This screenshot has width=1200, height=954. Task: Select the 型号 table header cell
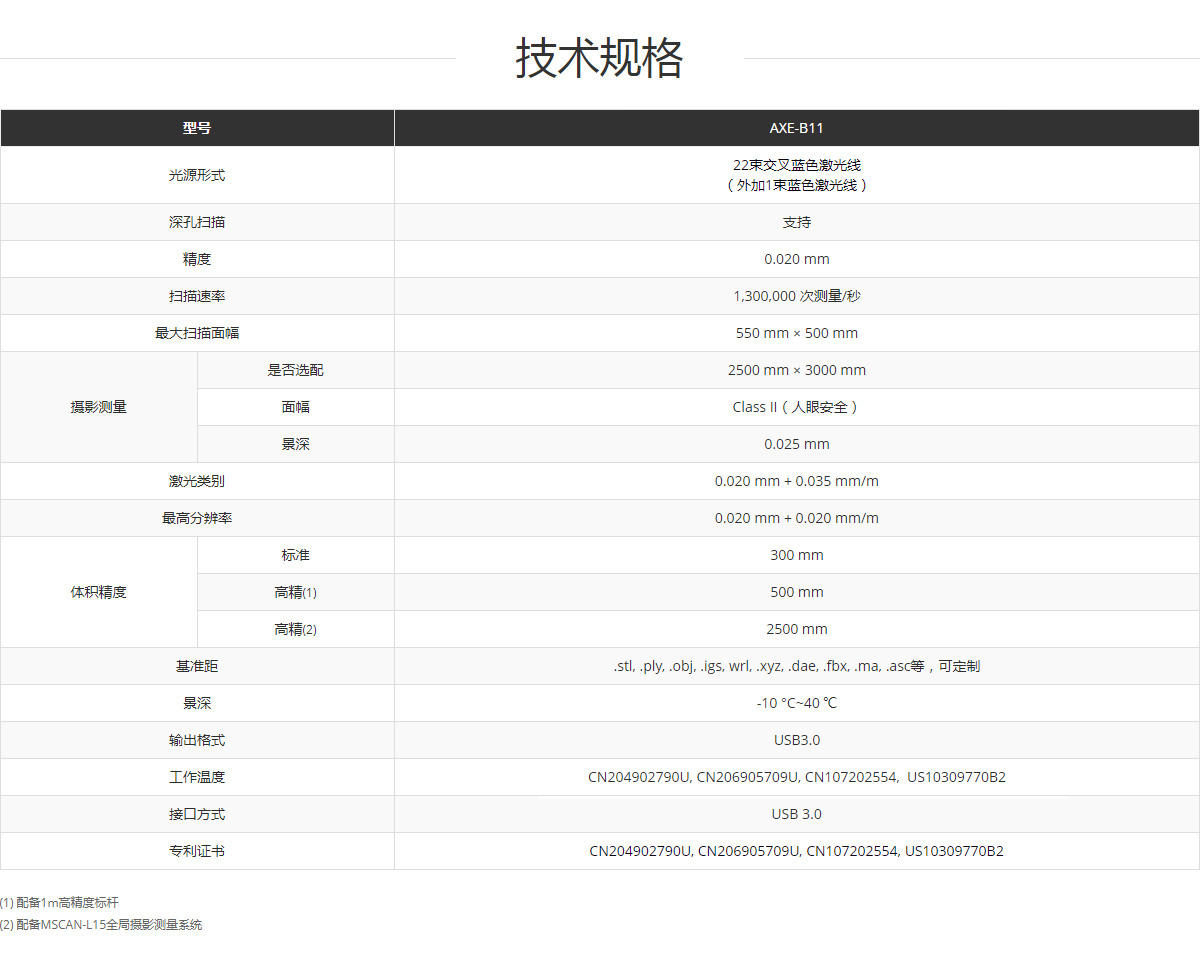tap(197, 128)
